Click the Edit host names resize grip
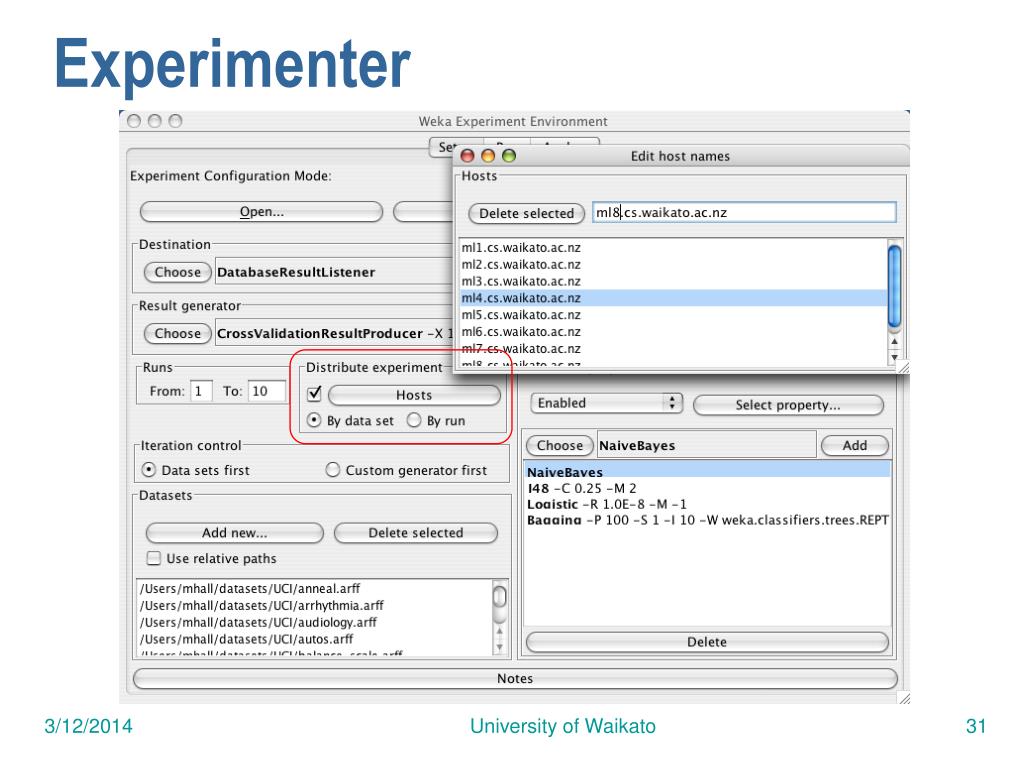 pos(903,368)
